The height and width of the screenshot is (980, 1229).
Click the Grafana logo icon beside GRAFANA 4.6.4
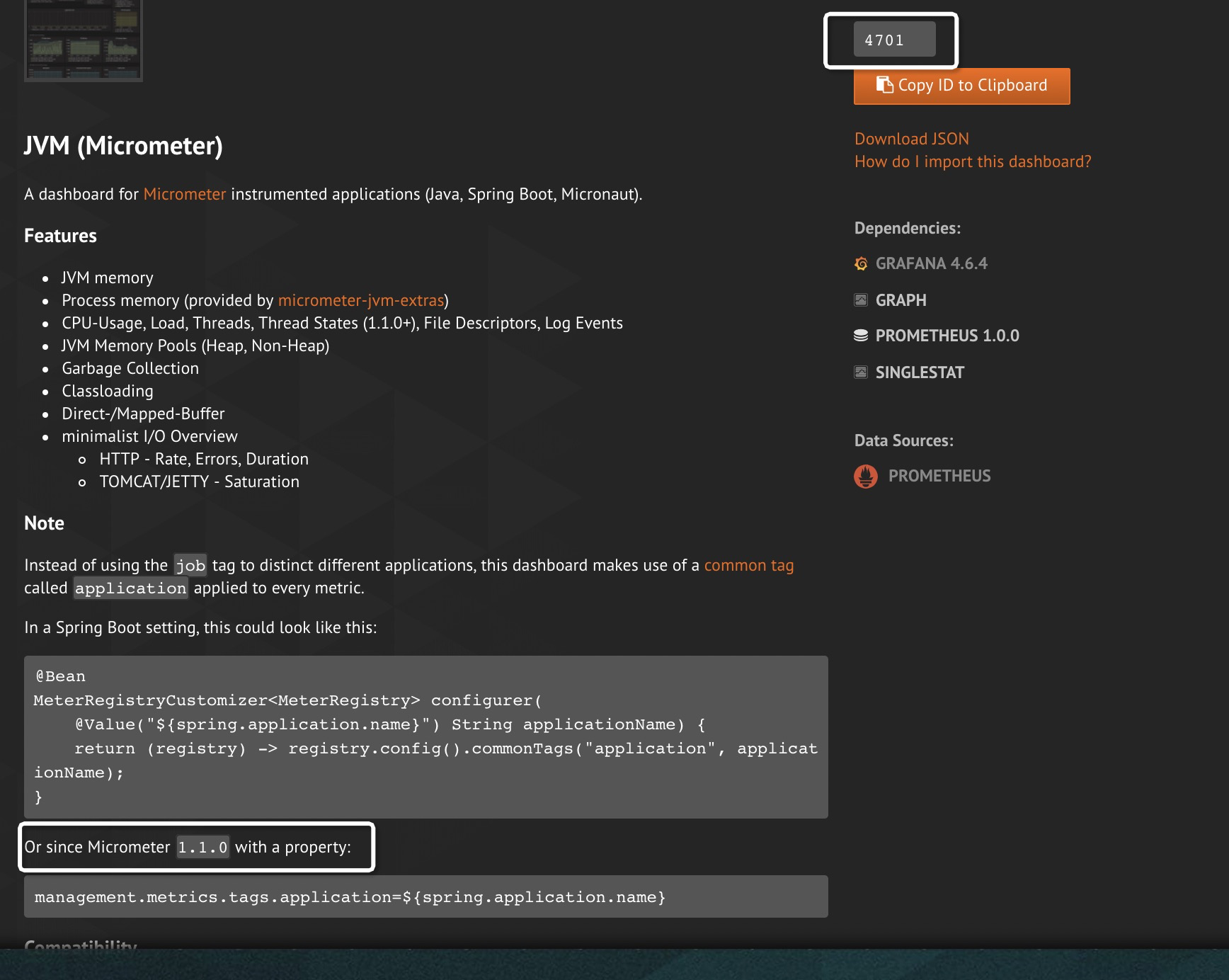[x=861, y=264]
